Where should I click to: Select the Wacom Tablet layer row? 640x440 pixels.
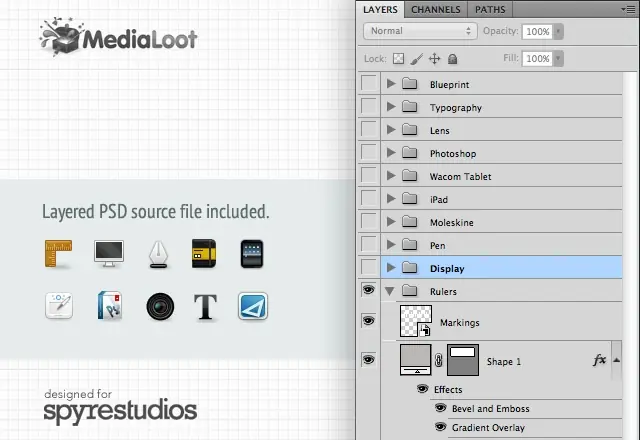[502, 176]
